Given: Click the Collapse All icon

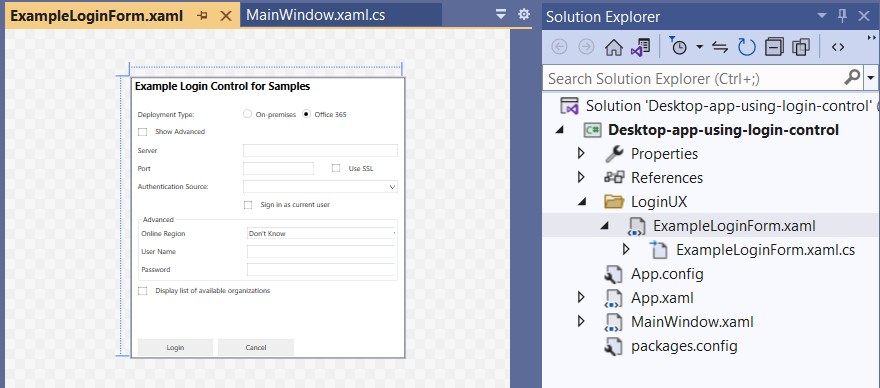Looking at the screenshot, I should [774, 47].
